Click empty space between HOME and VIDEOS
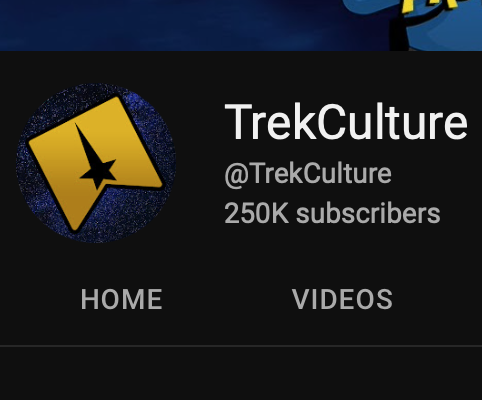 [x=227, y=299]
